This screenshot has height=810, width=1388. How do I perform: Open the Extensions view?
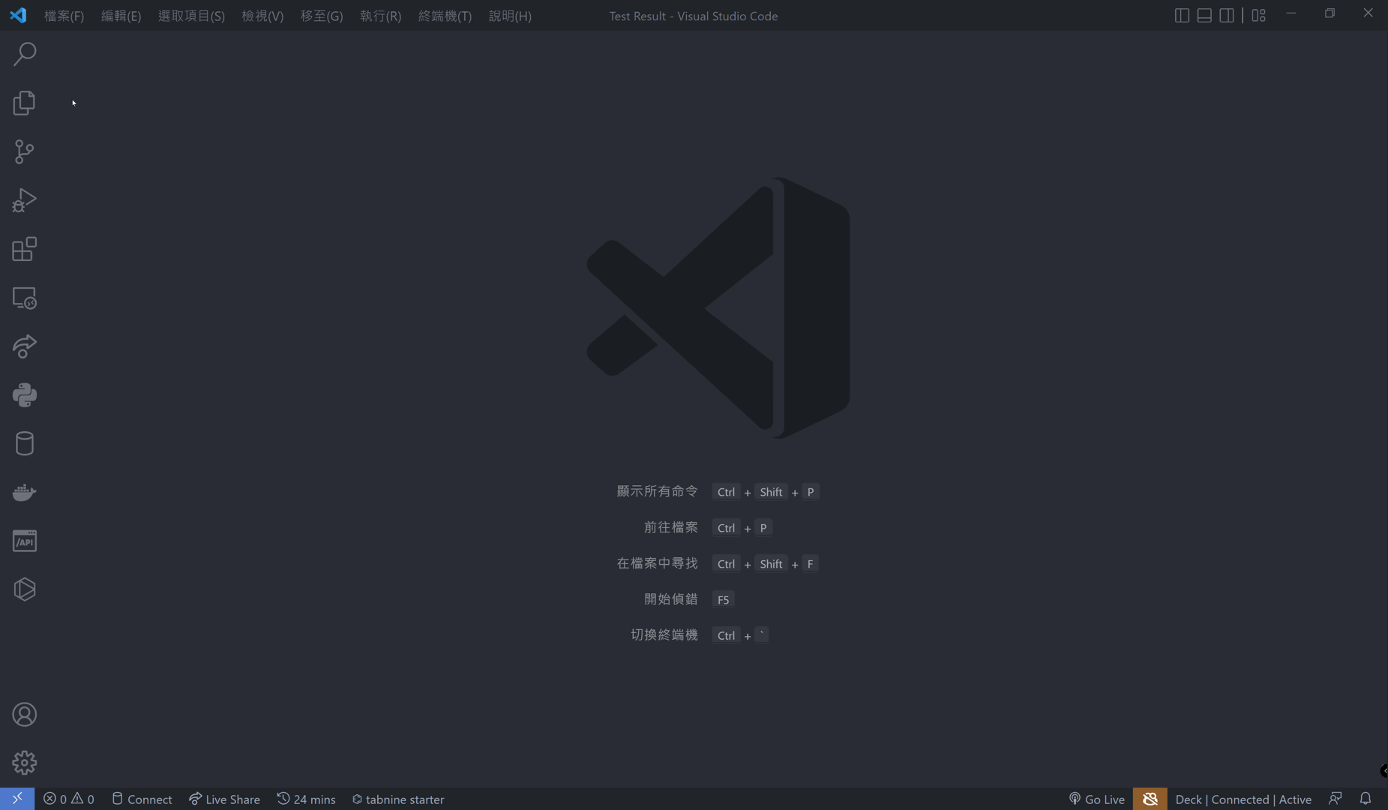[24, 249]
